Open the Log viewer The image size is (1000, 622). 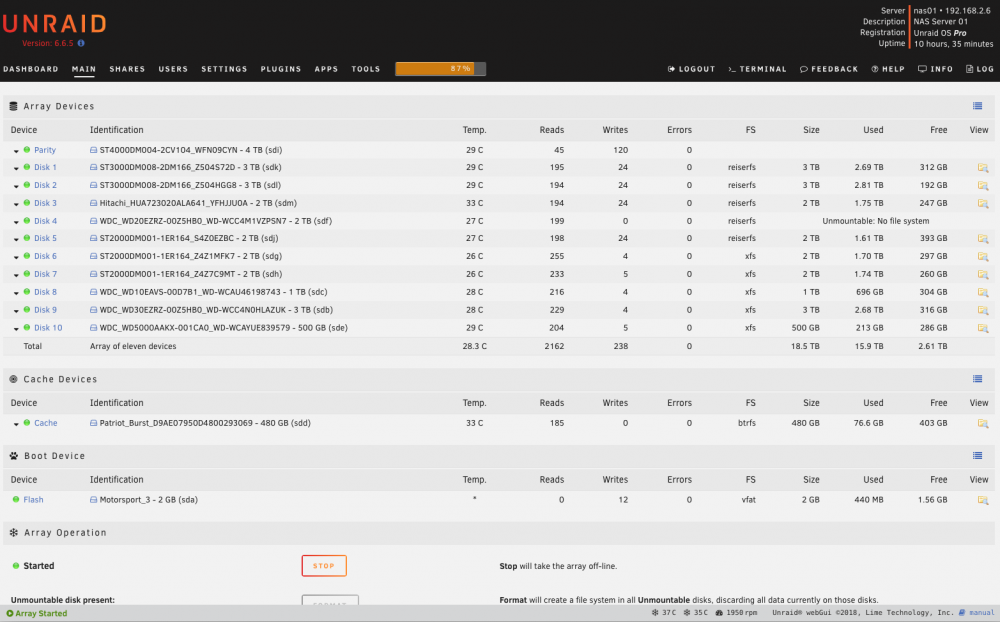(980, 69)
